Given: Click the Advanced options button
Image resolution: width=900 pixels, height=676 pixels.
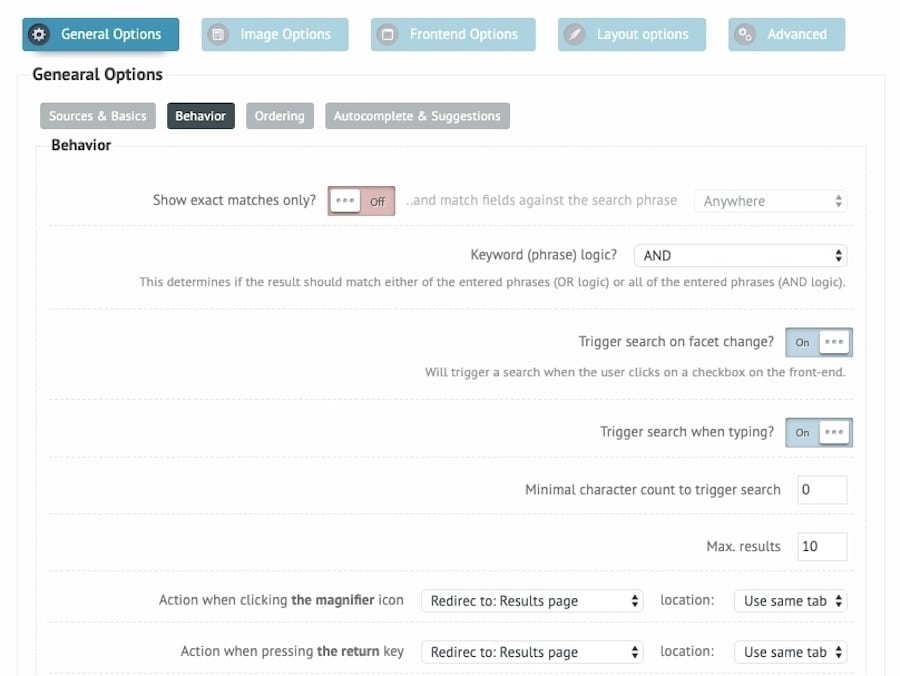Looking at the screenshot, I should click(785, 33).
